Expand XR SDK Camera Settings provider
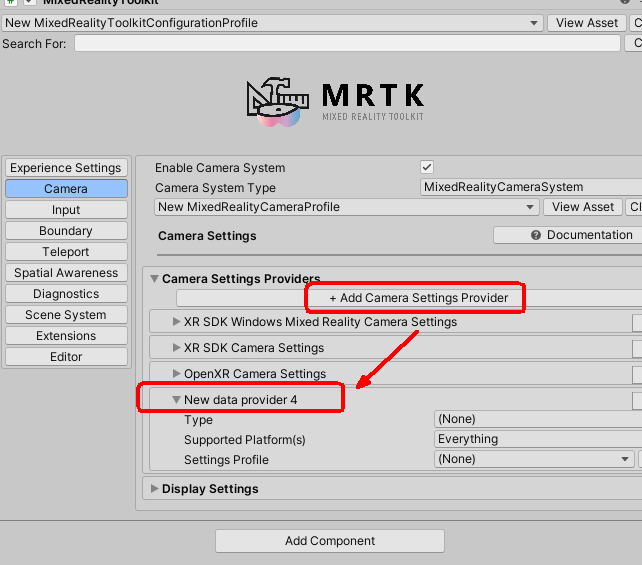Viewport: 642px width, 565px height. pos(176,348)
